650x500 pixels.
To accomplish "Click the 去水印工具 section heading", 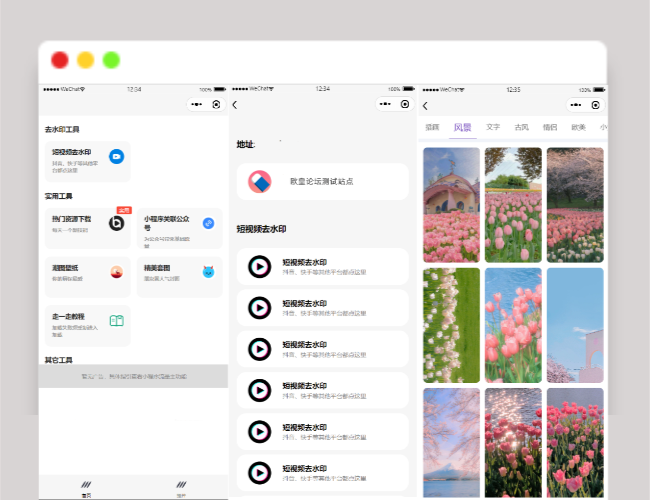I will tap(62, 129).
